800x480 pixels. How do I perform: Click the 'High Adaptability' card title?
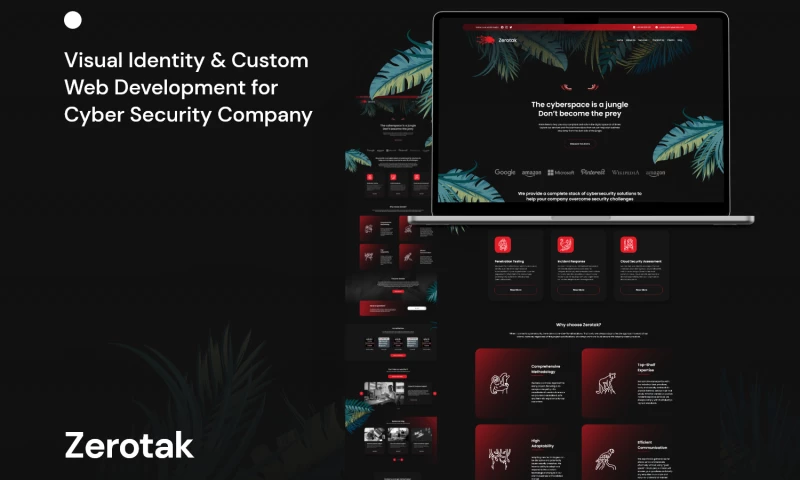(542, 443)
